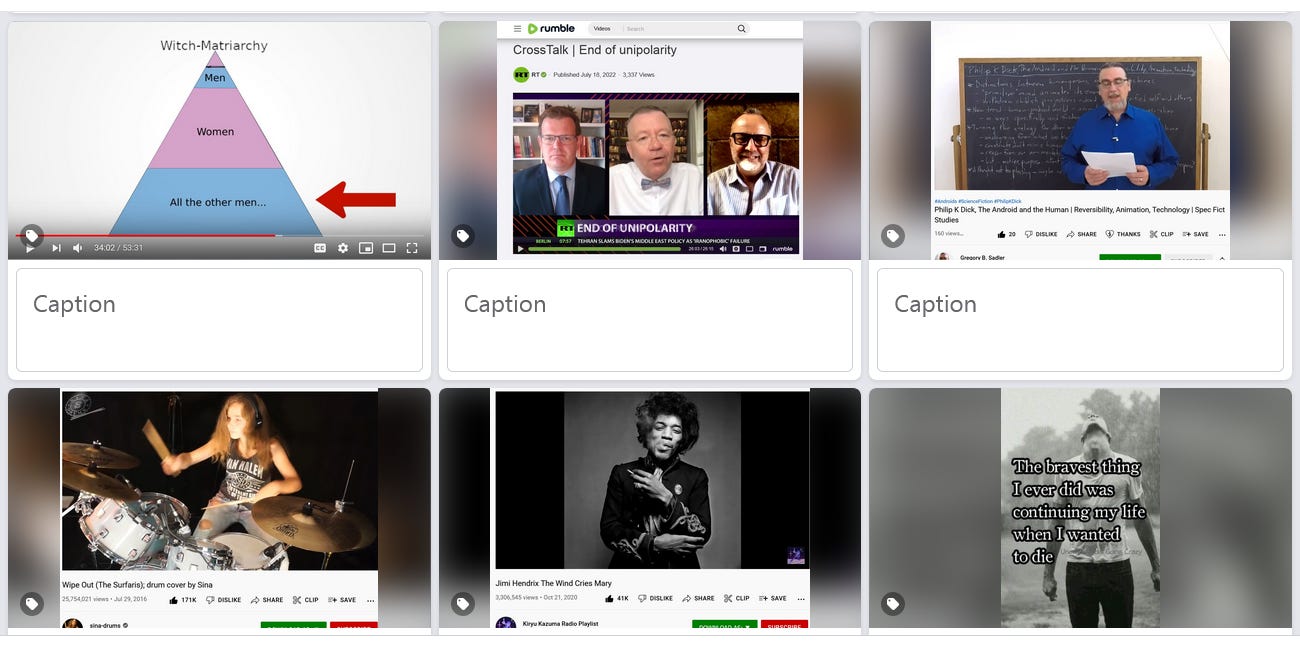Click the tag icon on the Jimi Hendrix image

point(462,604)
